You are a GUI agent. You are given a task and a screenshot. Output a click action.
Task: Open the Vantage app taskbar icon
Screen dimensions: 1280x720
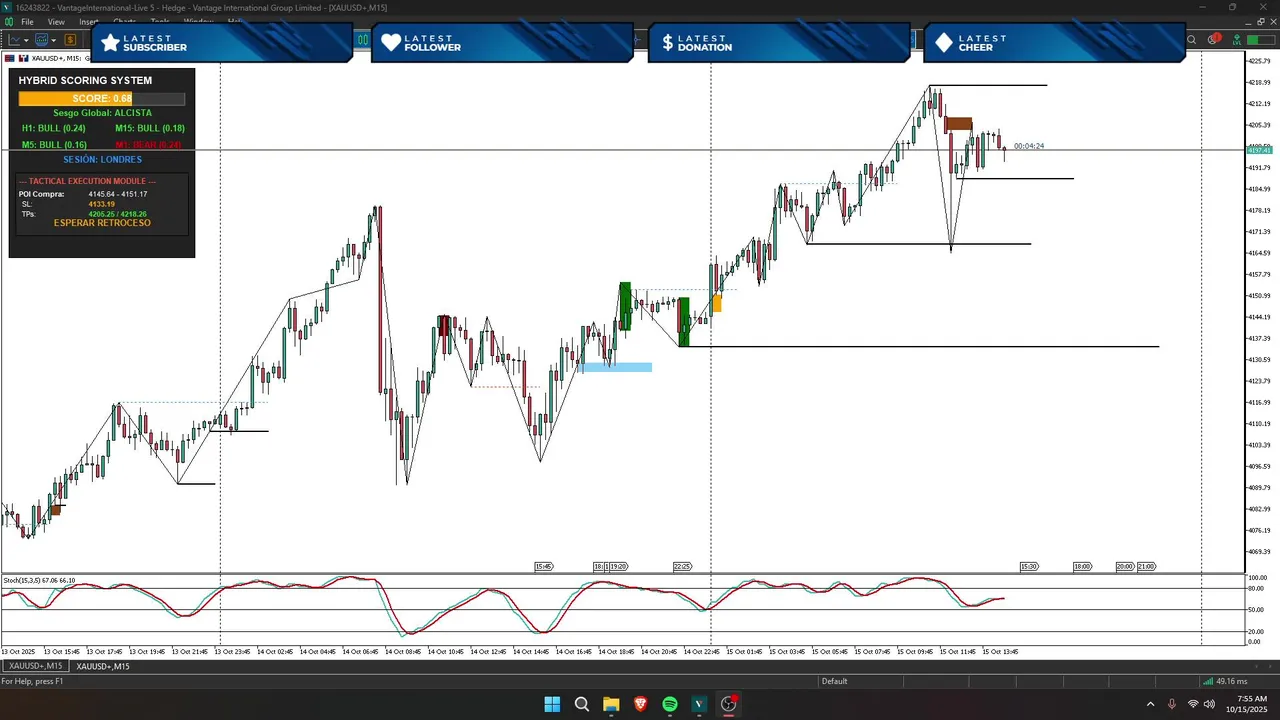699,704
